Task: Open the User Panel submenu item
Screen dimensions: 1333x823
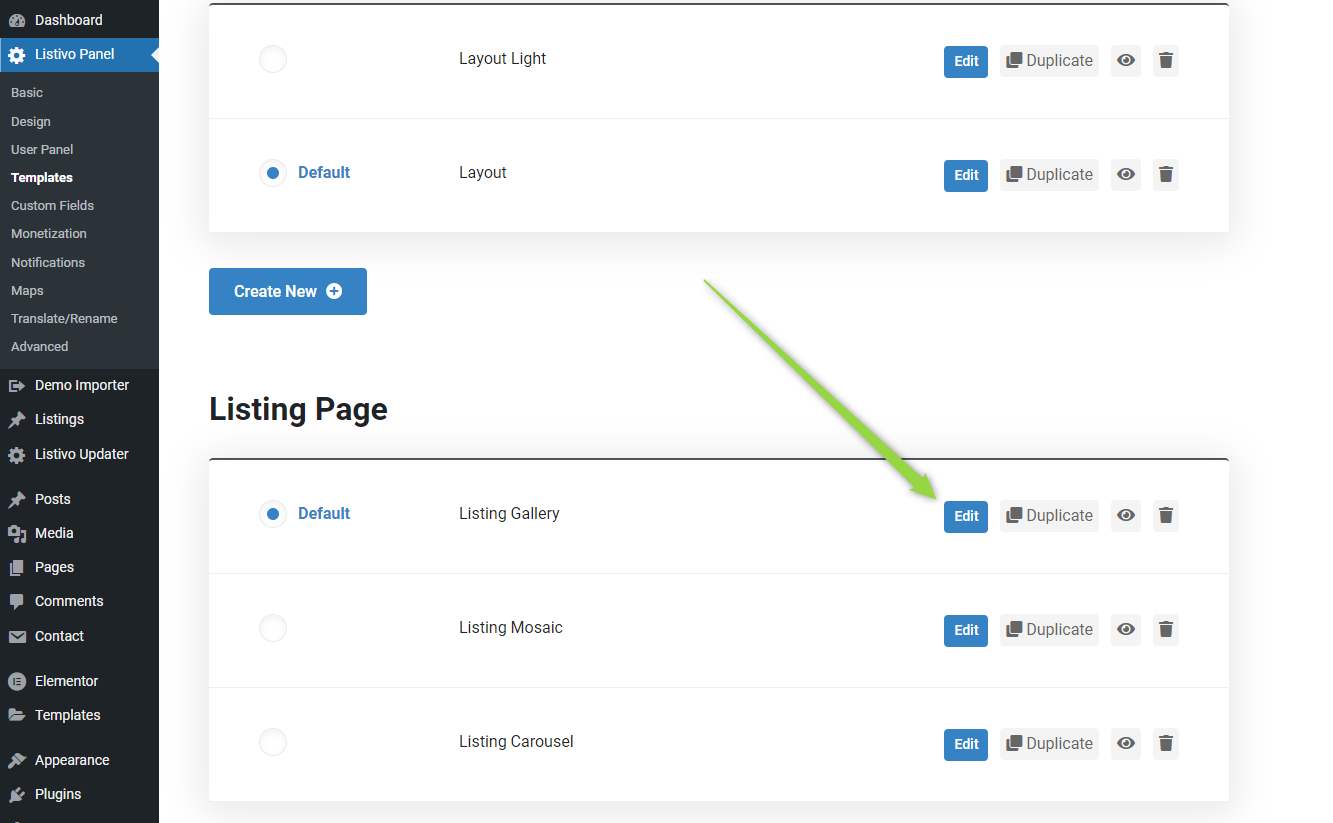Action: [42, 150]
